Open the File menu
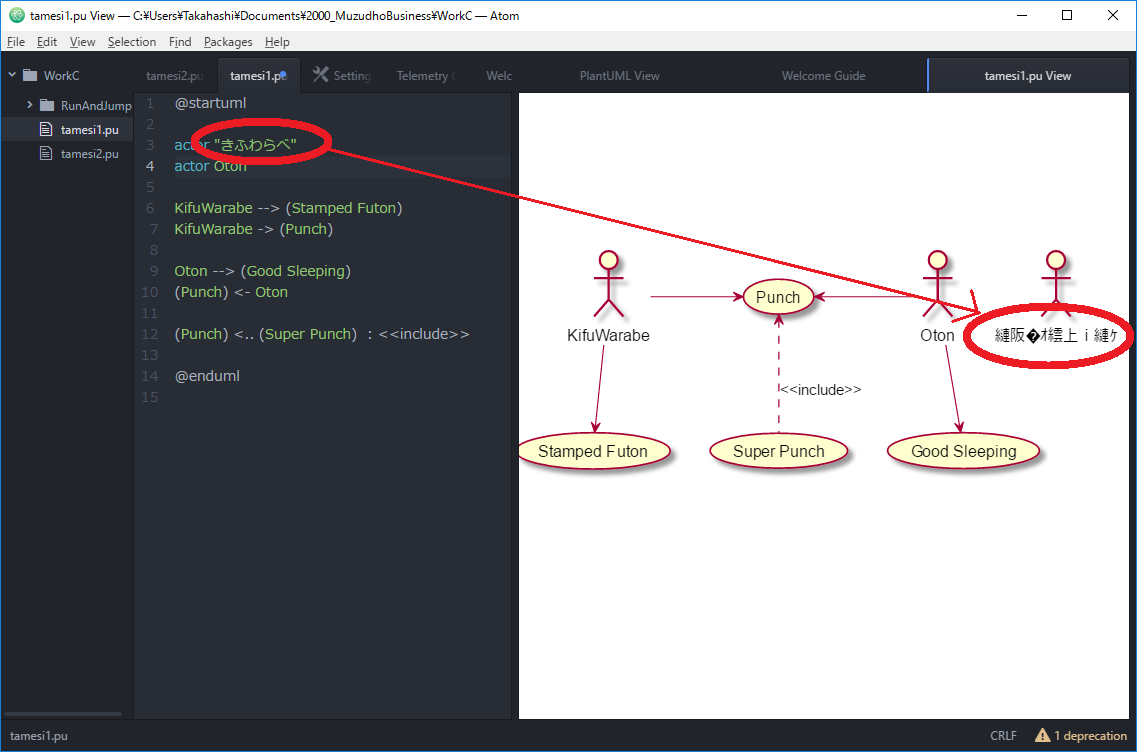 (x=16, y=42)
